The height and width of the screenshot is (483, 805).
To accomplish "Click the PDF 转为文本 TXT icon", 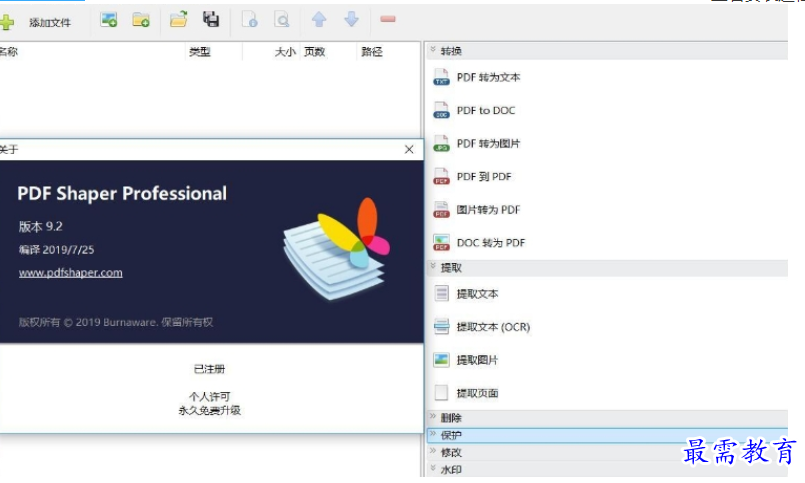I will tap(441, 78).
